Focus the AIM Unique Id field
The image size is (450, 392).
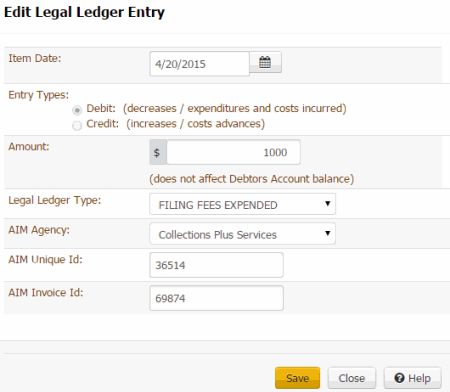(x=217, y=265)
